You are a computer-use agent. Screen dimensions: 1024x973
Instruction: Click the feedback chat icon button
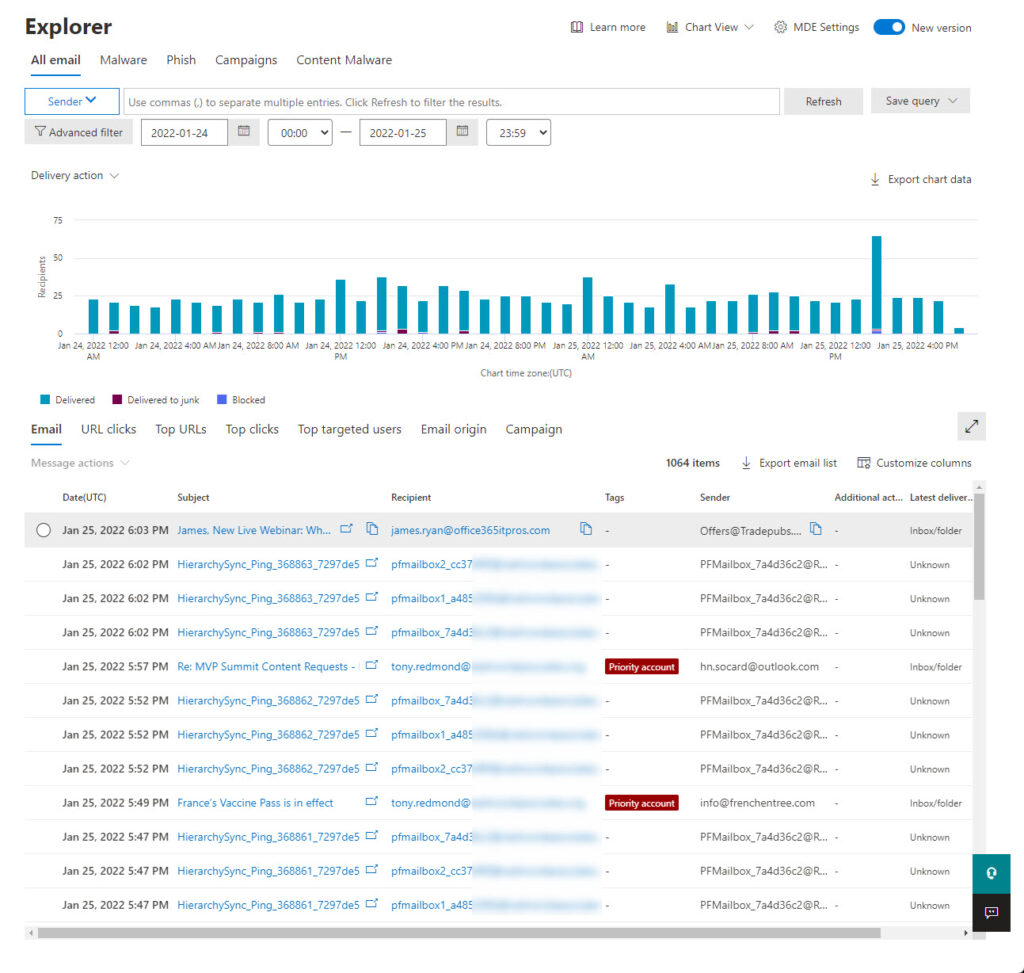991,912
